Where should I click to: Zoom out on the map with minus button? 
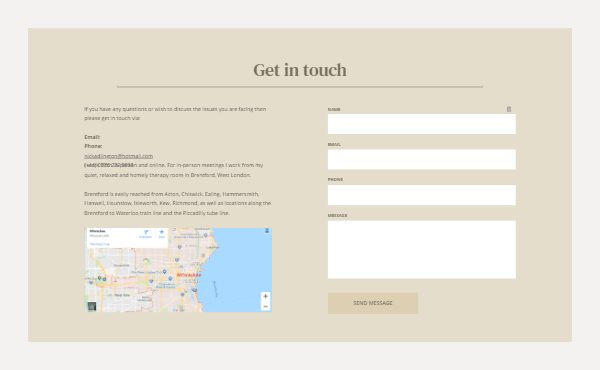pos(266,306)
